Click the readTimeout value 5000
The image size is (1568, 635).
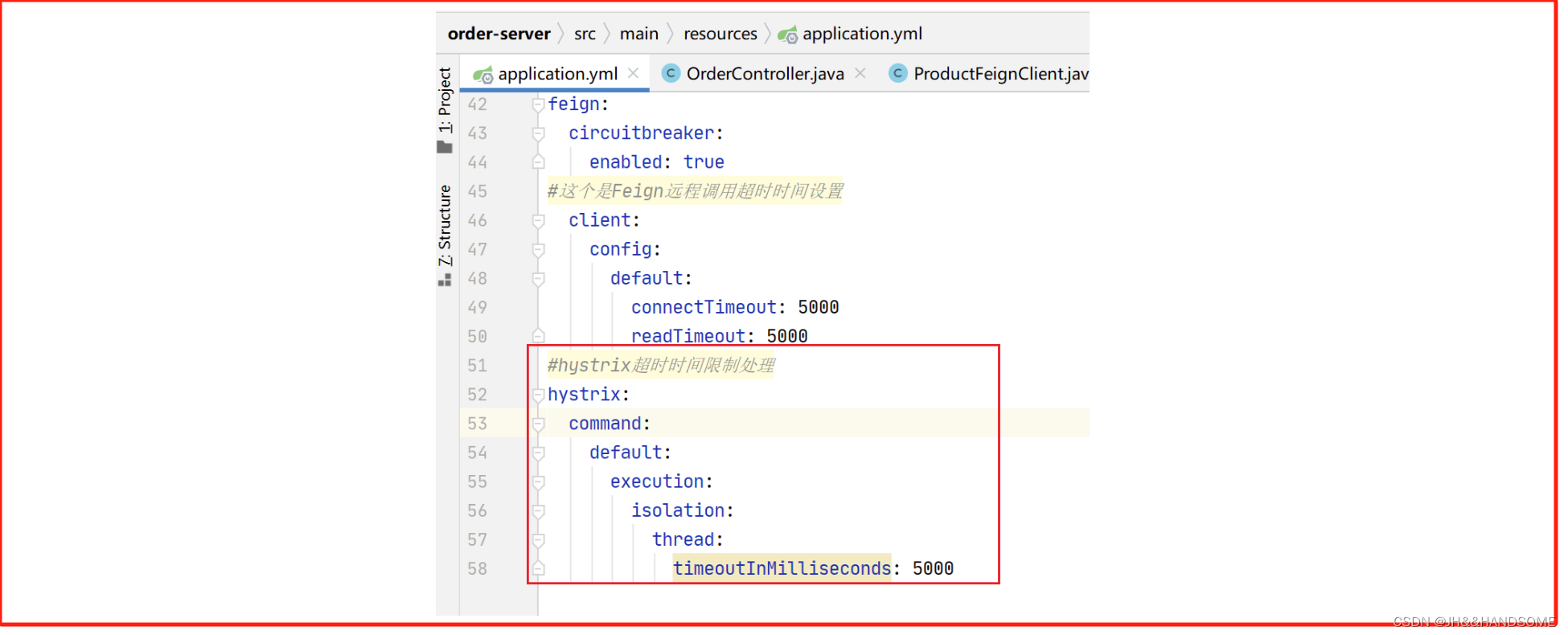pyautogui.click(x=787, y=336)
